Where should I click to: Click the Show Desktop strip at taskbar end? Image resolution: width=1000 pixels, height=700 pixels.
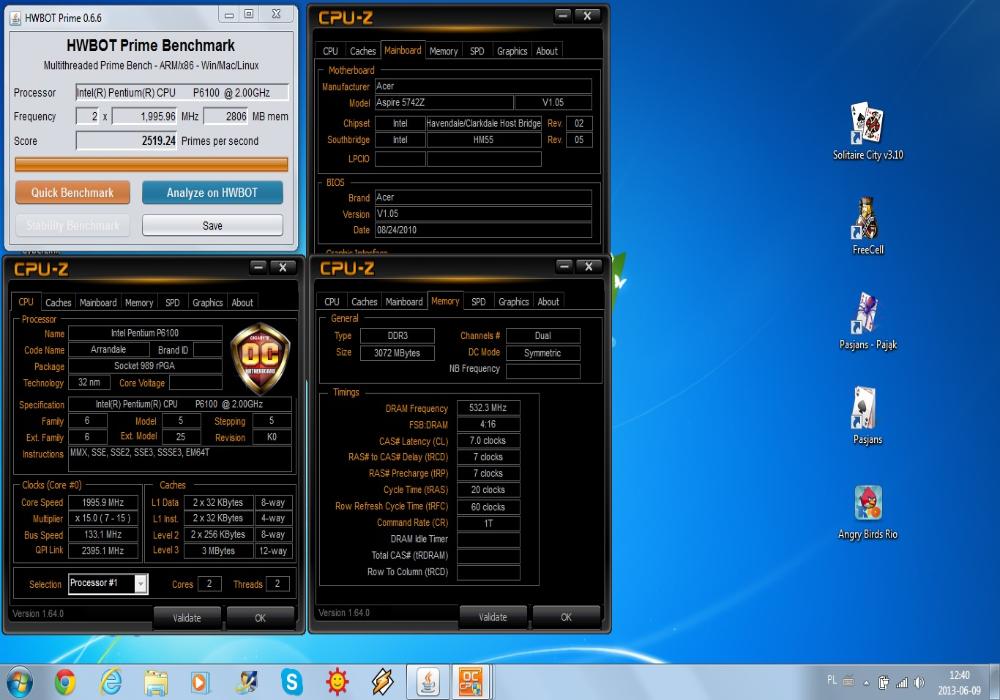[x=994, y=682]
